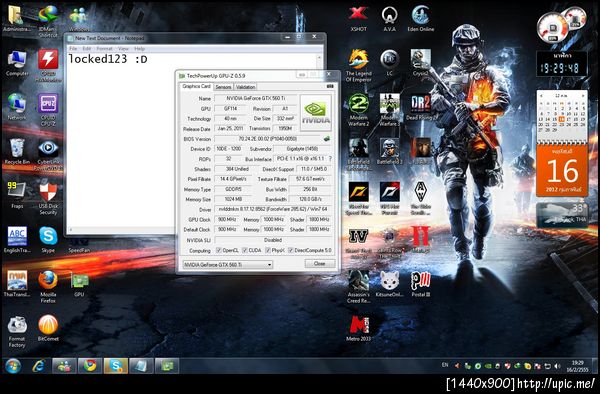The image size is (600, 394).
Task: Click the weather gadget showing 33°
Action: tap(562, 215)
